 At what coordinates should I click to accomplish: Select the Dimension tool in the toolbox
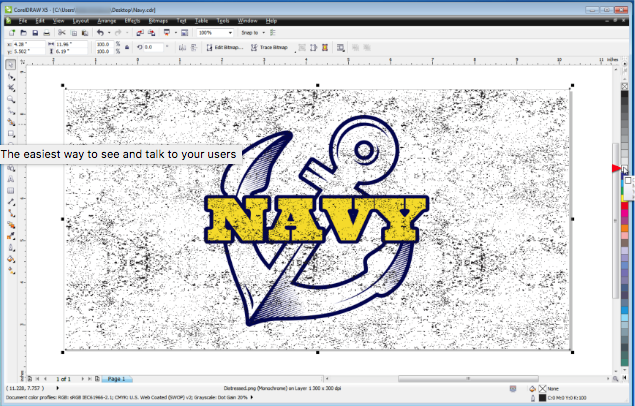pos(11,202)
